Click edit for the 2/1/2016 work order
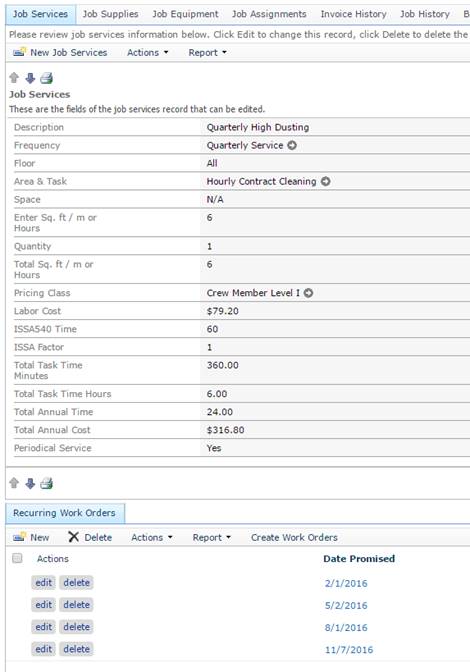This screenshot has width=470, height=672. pos(44,582)
